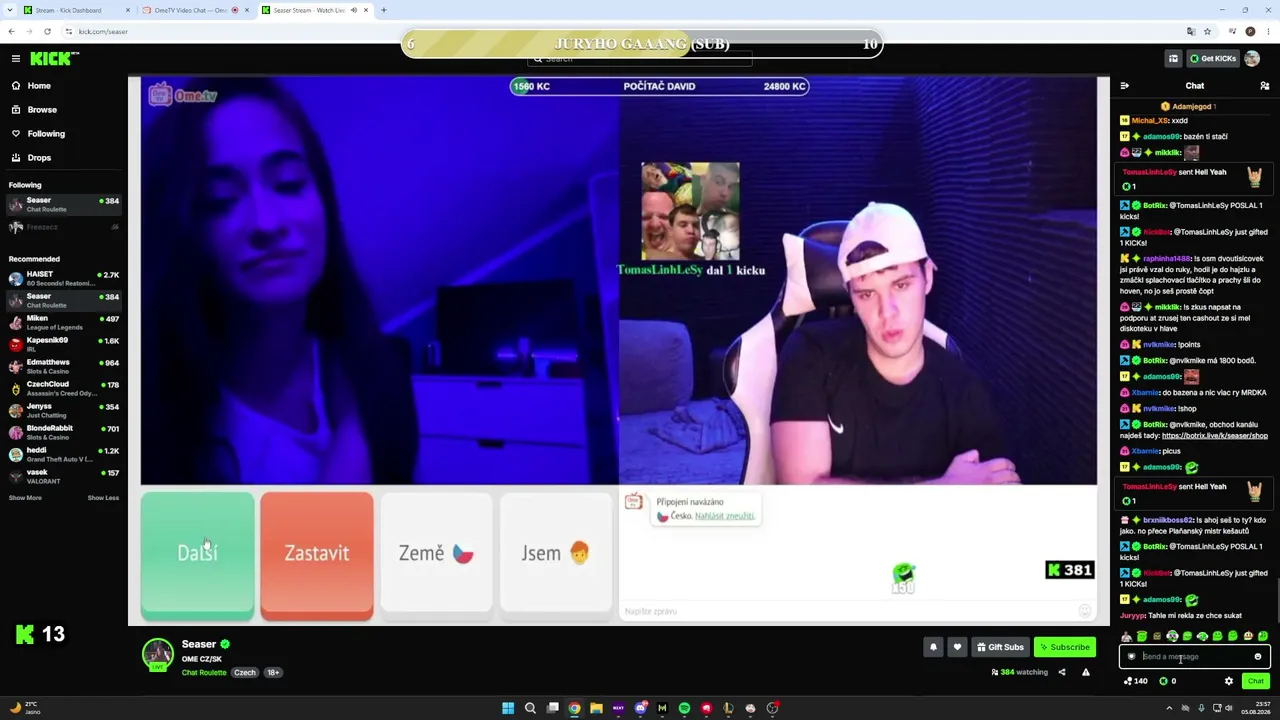Click the Seaser channel avatar below video

pos(157,654)
